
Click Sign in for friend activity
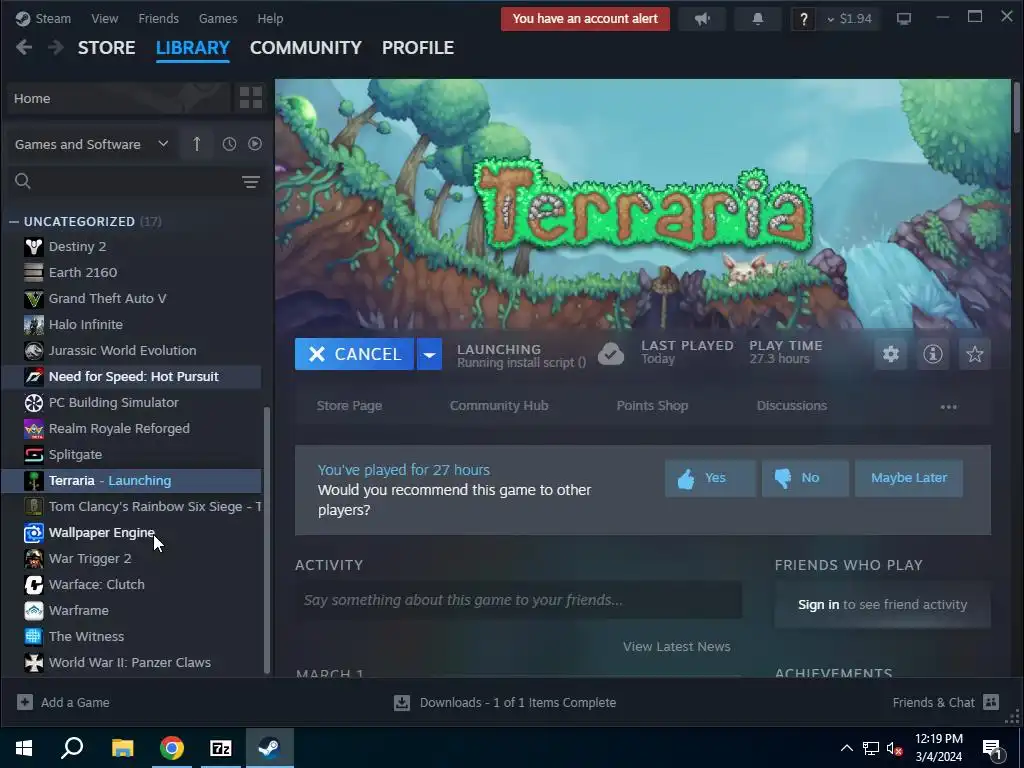pos(818,605)
